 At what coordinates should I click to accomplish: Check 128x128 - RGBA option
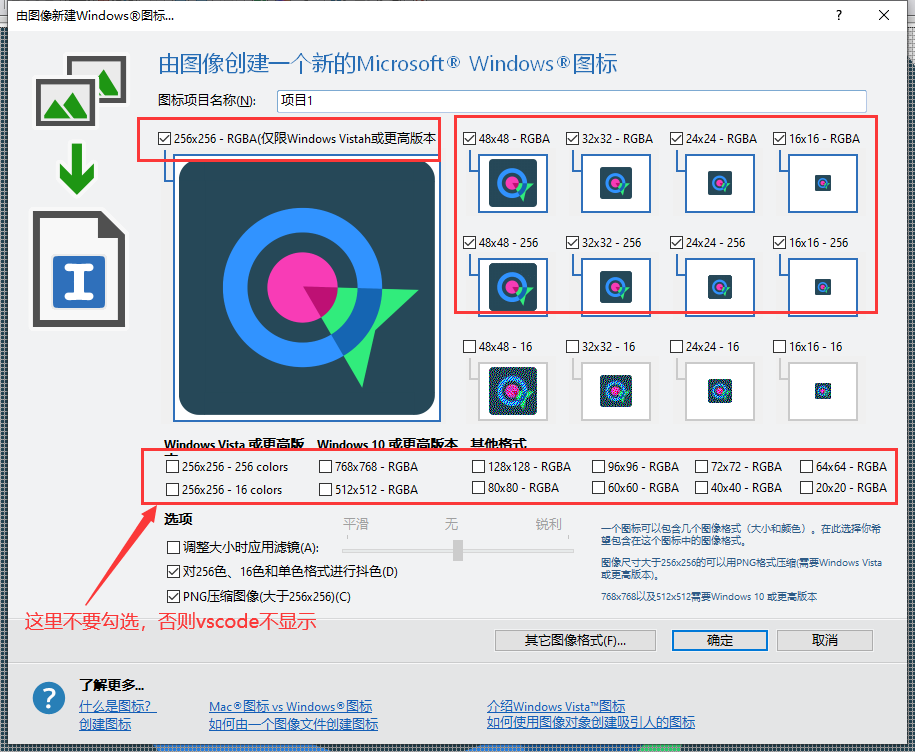pos(479,467)
